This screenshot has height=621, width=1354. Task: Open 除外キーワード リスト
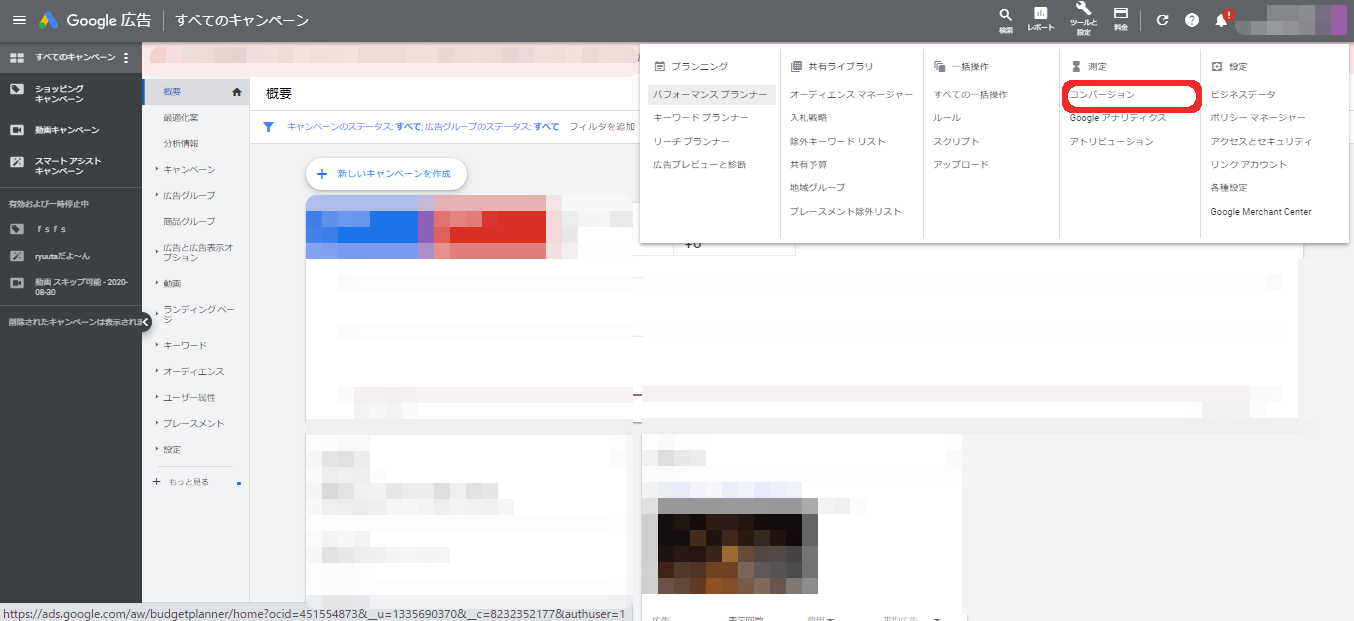pos(838,142)
